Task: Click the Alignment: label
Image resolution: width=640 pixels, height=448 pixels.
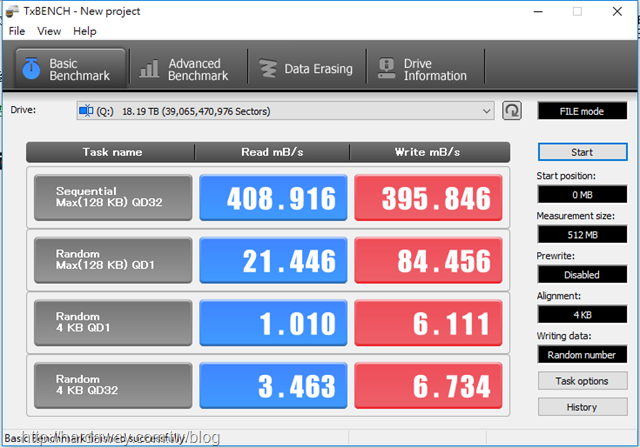Action: click(x=558, y=296)
